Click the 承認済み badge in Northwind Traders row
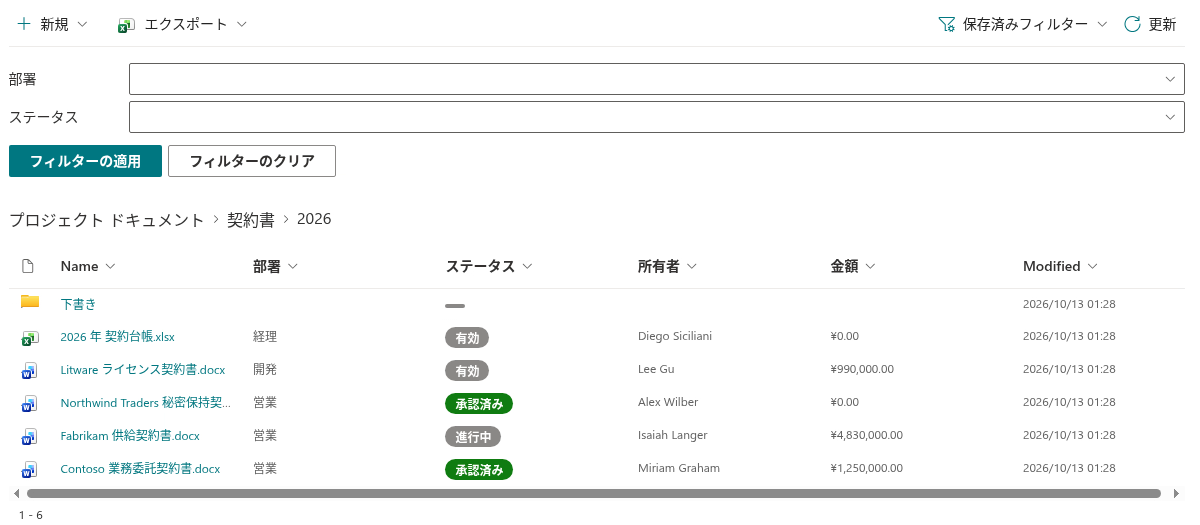The height and width of the screenshot is (525, 1200). pyautogui.click(x=479, y=404)
